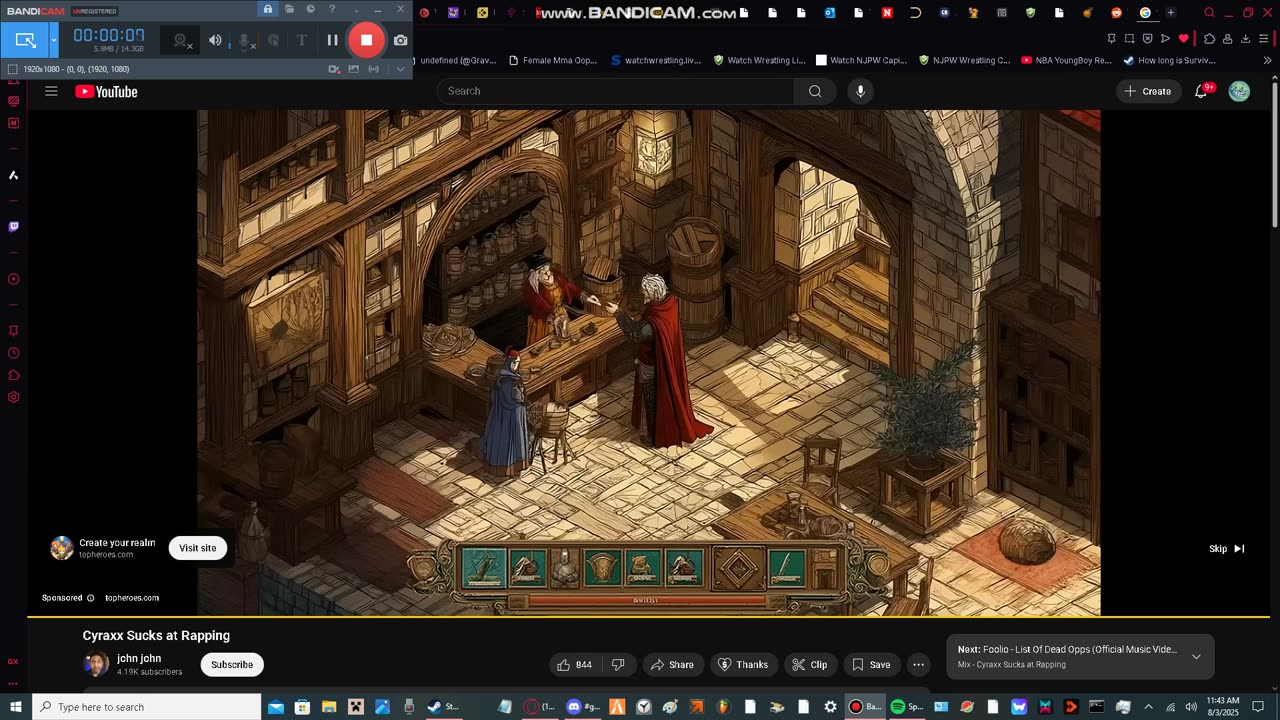This screenshot has height=720, width=1280.
Task: Open YouTube notifications bell
Action: tap(1201, 91)
